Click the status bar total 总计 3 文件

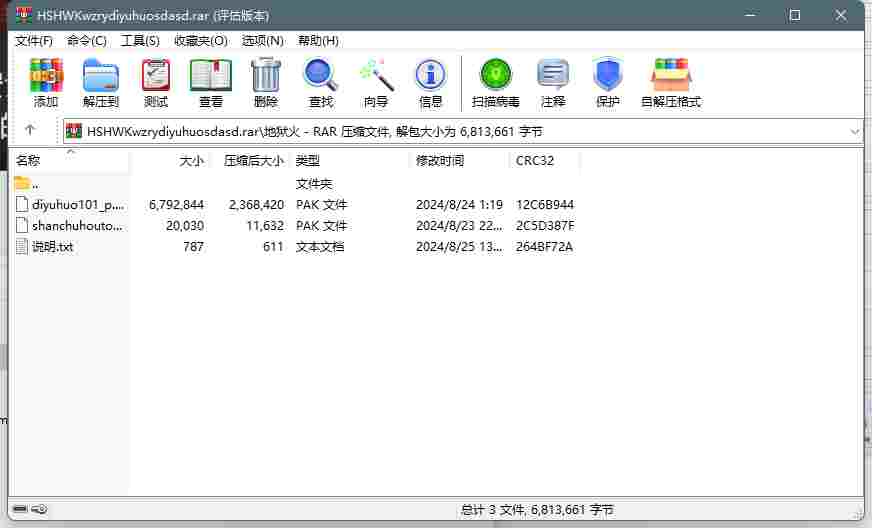pyautogui.click(x=537, y=509)
